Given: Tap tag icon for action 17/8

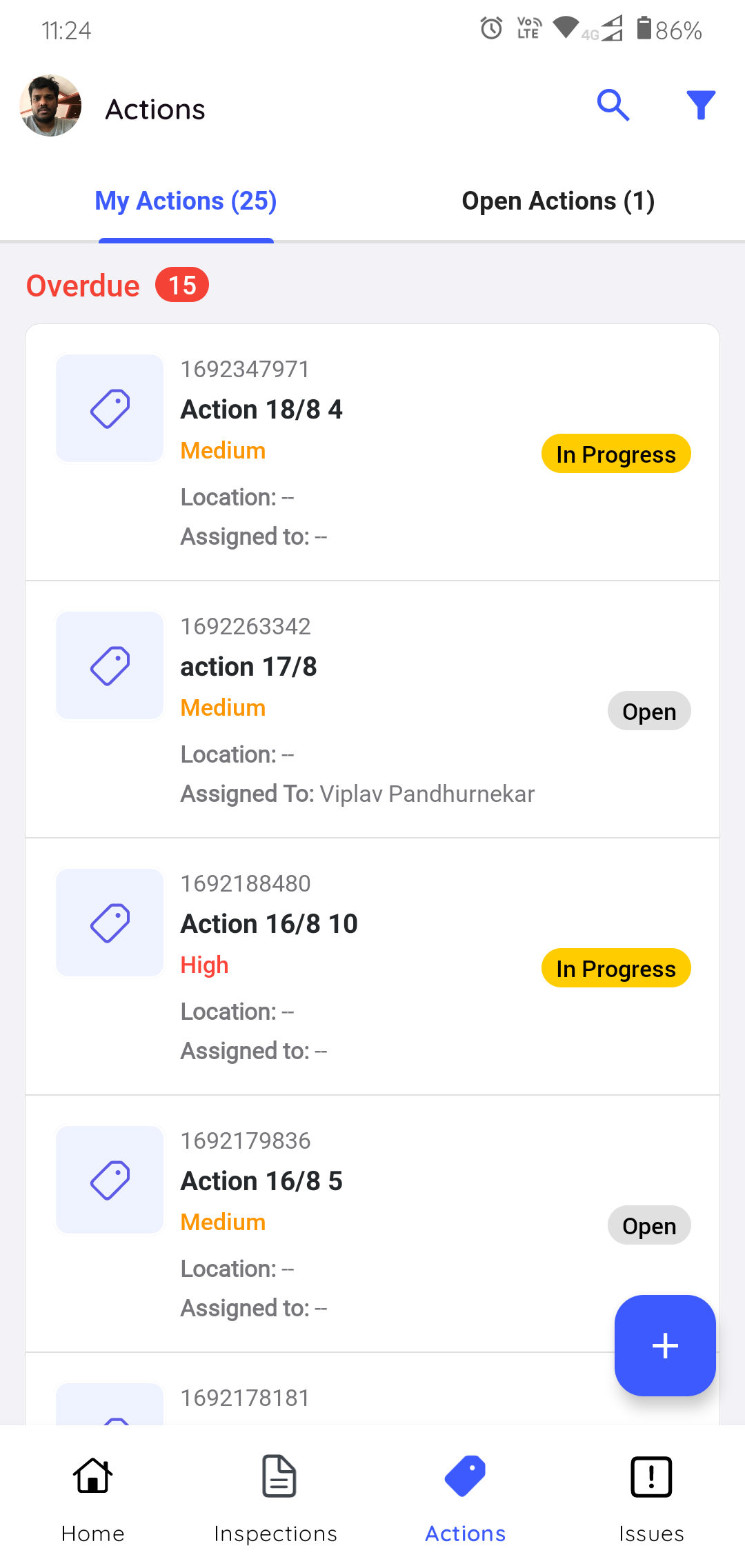Looking at the screenshot, I should pos(110,665).
